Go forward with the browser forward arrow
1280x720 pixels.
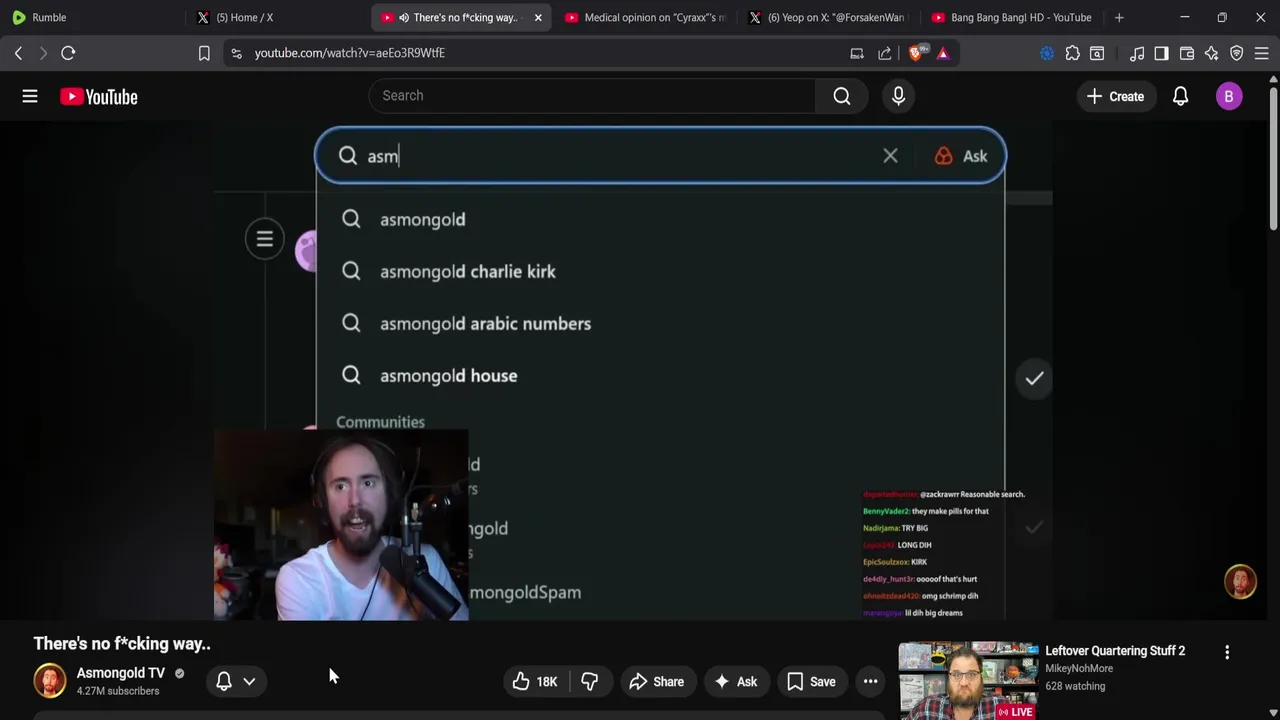click(x=42, y=53)
